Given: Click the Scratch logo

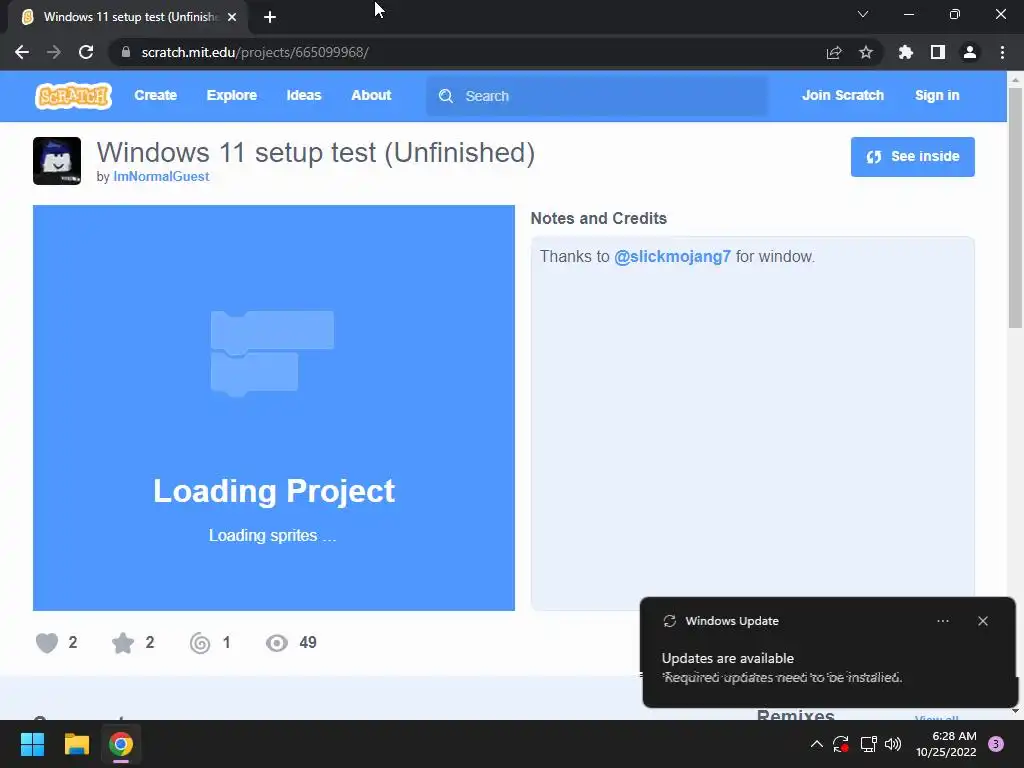Looking at the screenshot, I should (x=73, y=96).
